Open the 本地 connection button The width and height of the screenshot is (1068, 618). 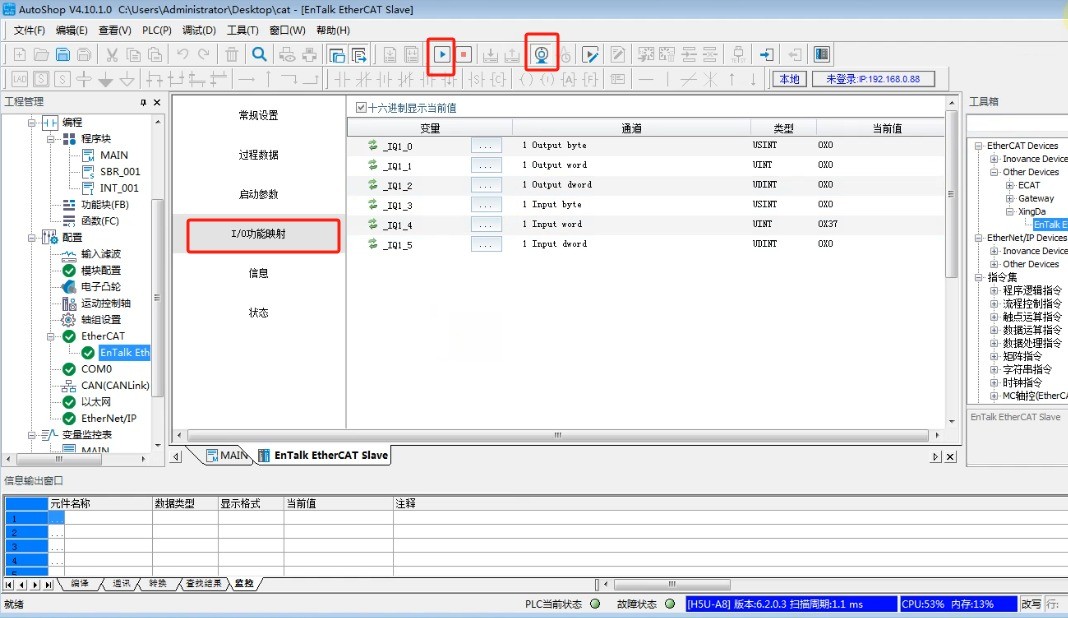pos(789,79)
